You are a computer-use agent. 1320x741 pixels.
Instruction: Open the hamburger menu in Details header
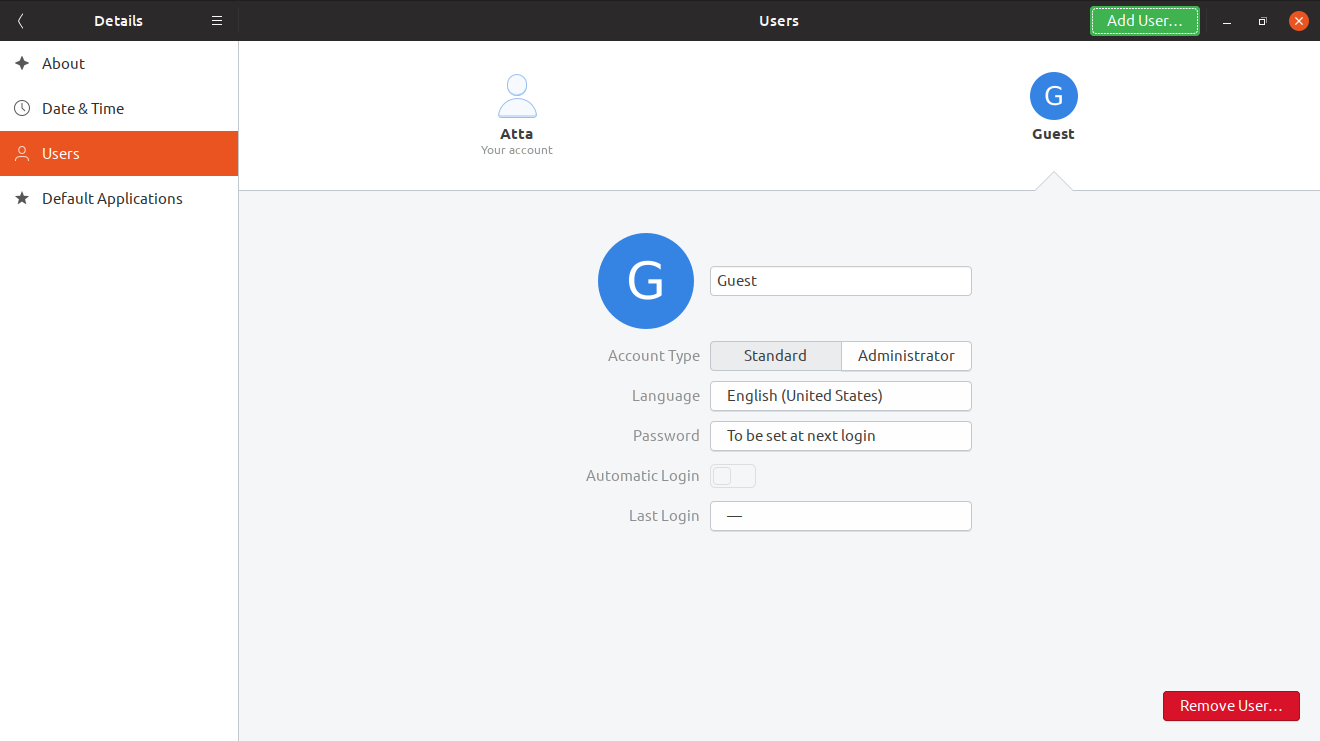217,21
